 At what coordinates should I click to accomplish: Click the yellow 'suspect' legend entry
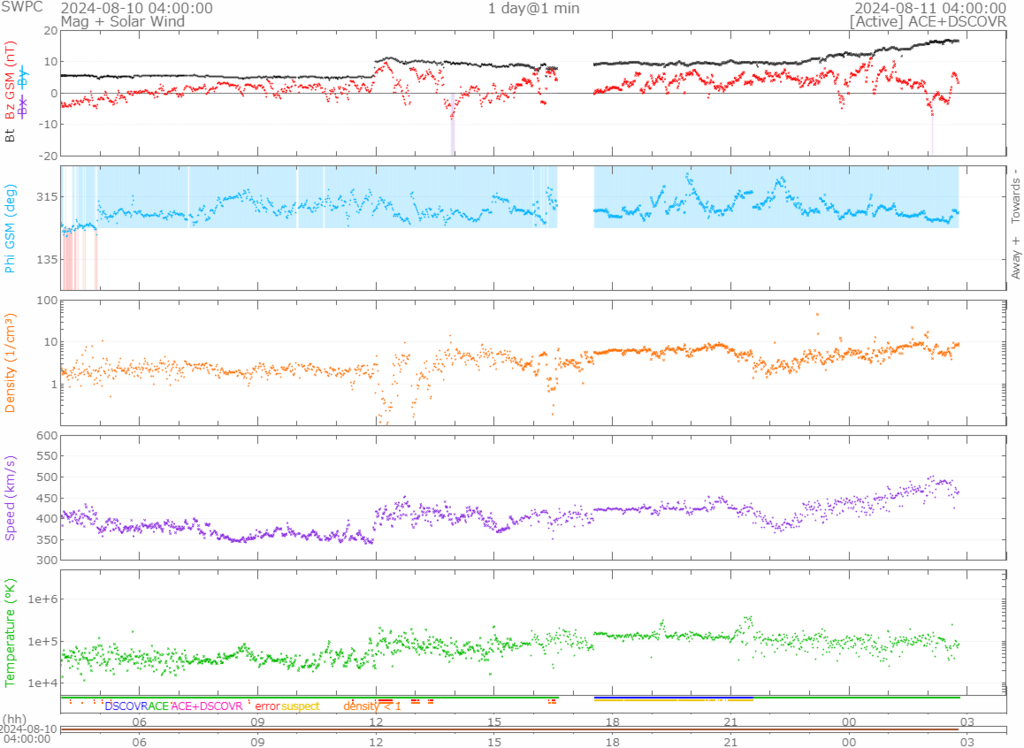300,706
